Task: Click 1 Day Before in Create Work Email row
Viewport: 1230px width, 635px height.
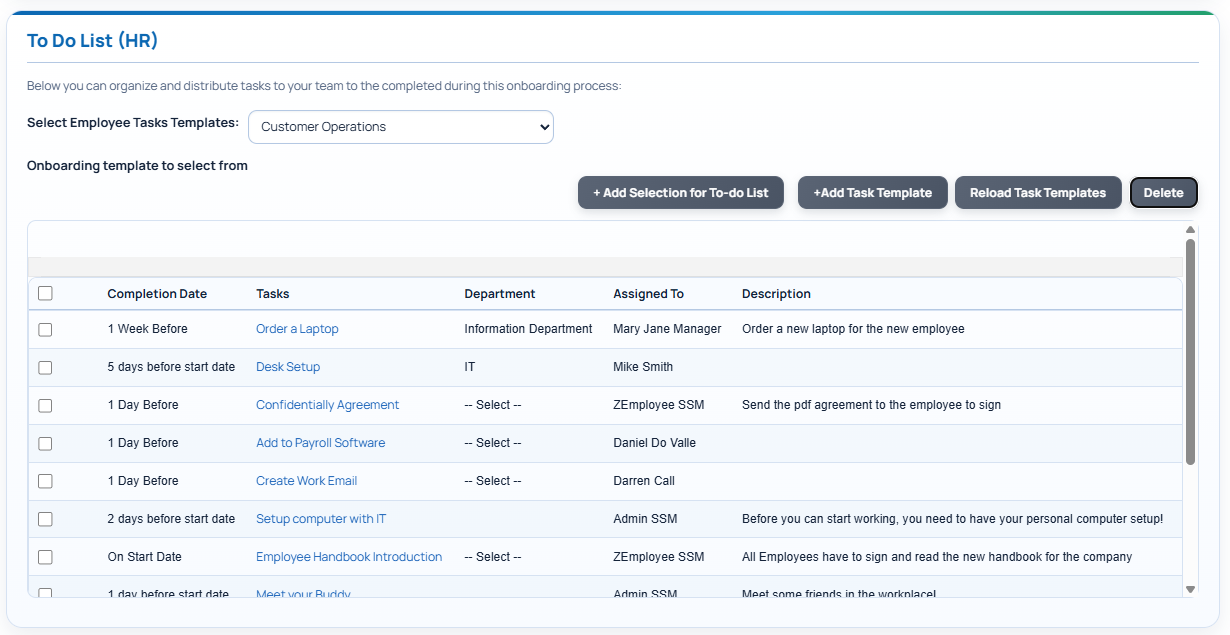Action: 143,481
